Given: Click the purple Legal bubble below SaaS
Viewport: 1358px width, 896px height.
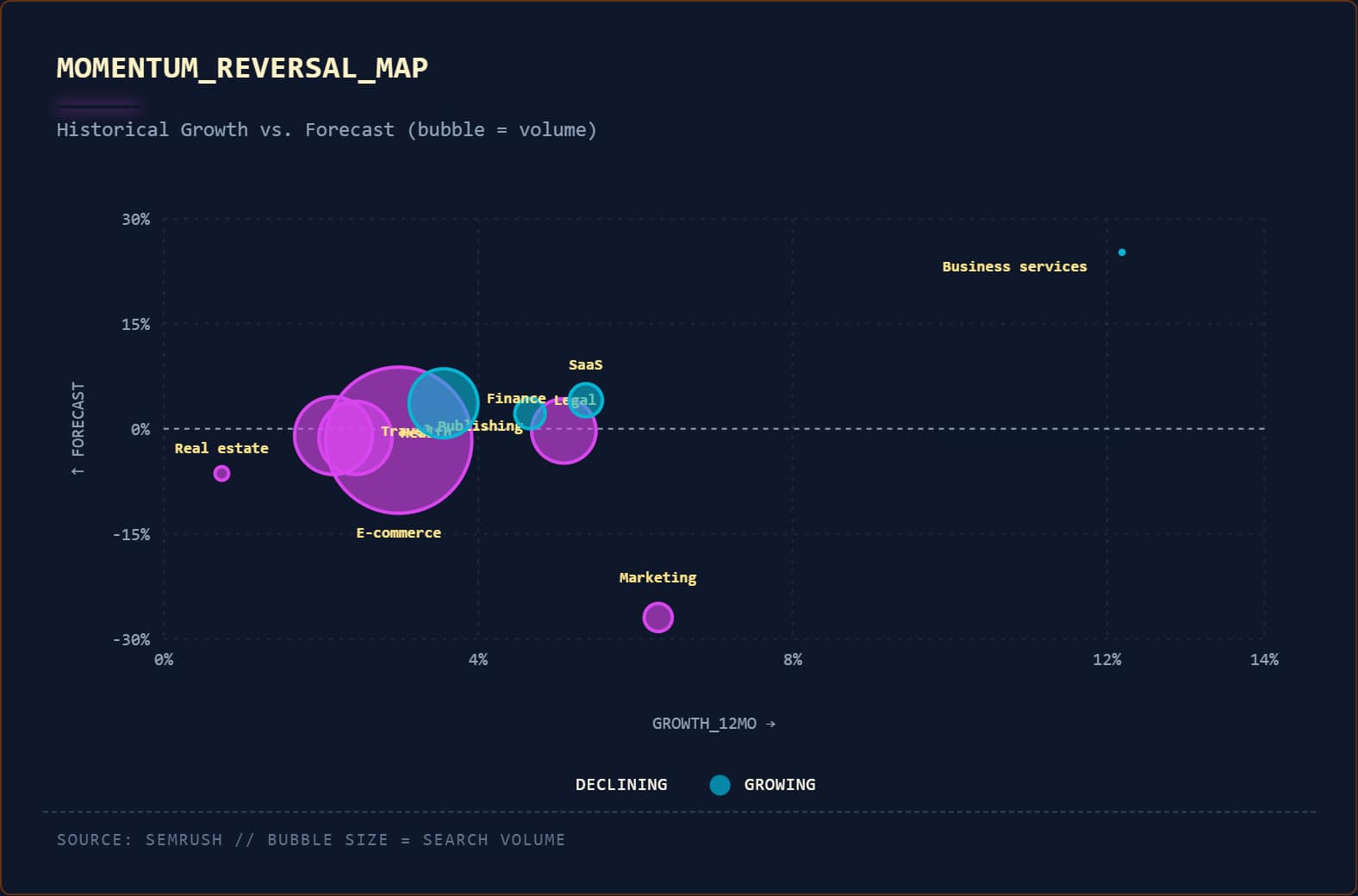Looking at the screenshot, I should (x=564, y=430).
